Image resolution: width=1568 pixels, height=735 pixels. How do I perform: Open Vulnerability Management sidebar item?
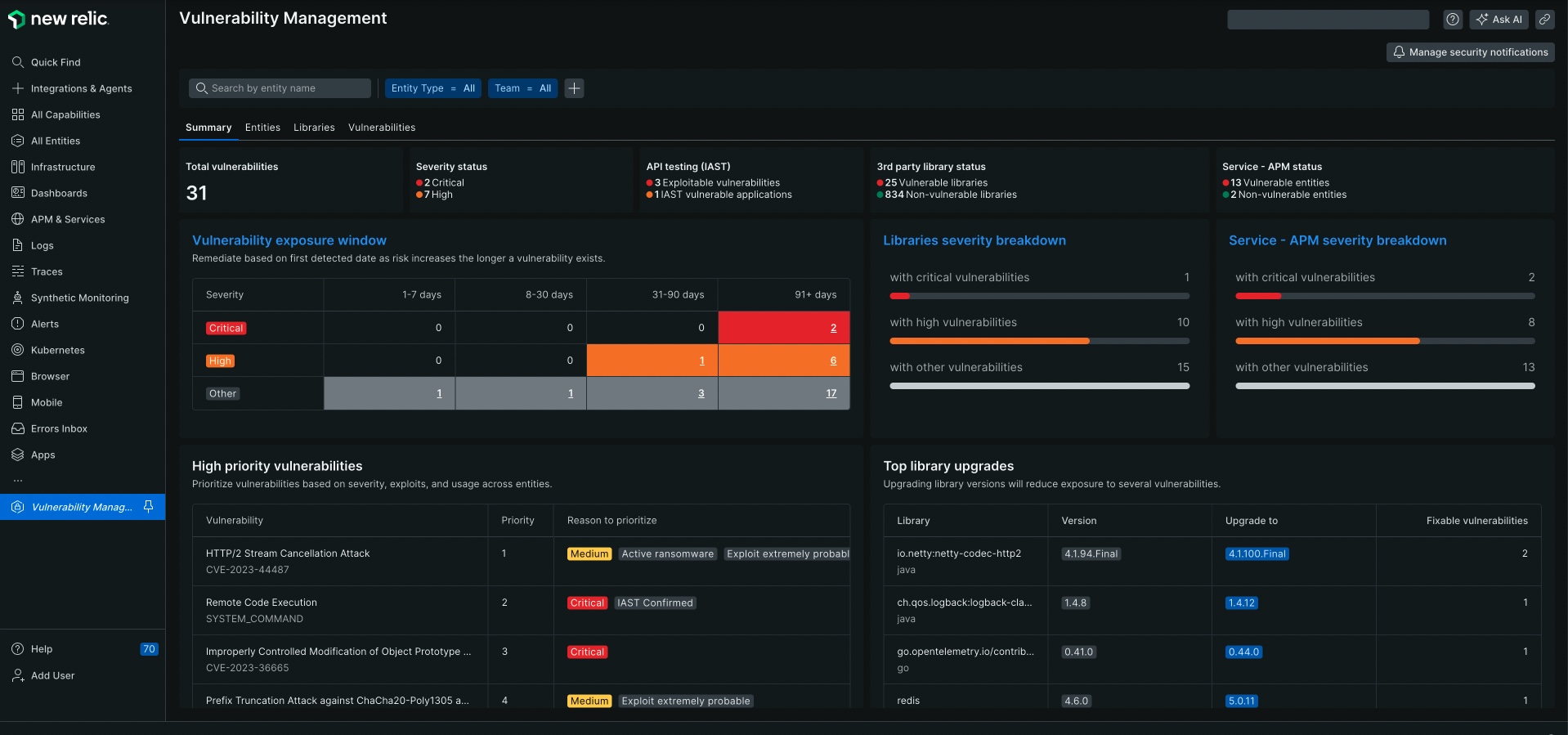point(82,507)
